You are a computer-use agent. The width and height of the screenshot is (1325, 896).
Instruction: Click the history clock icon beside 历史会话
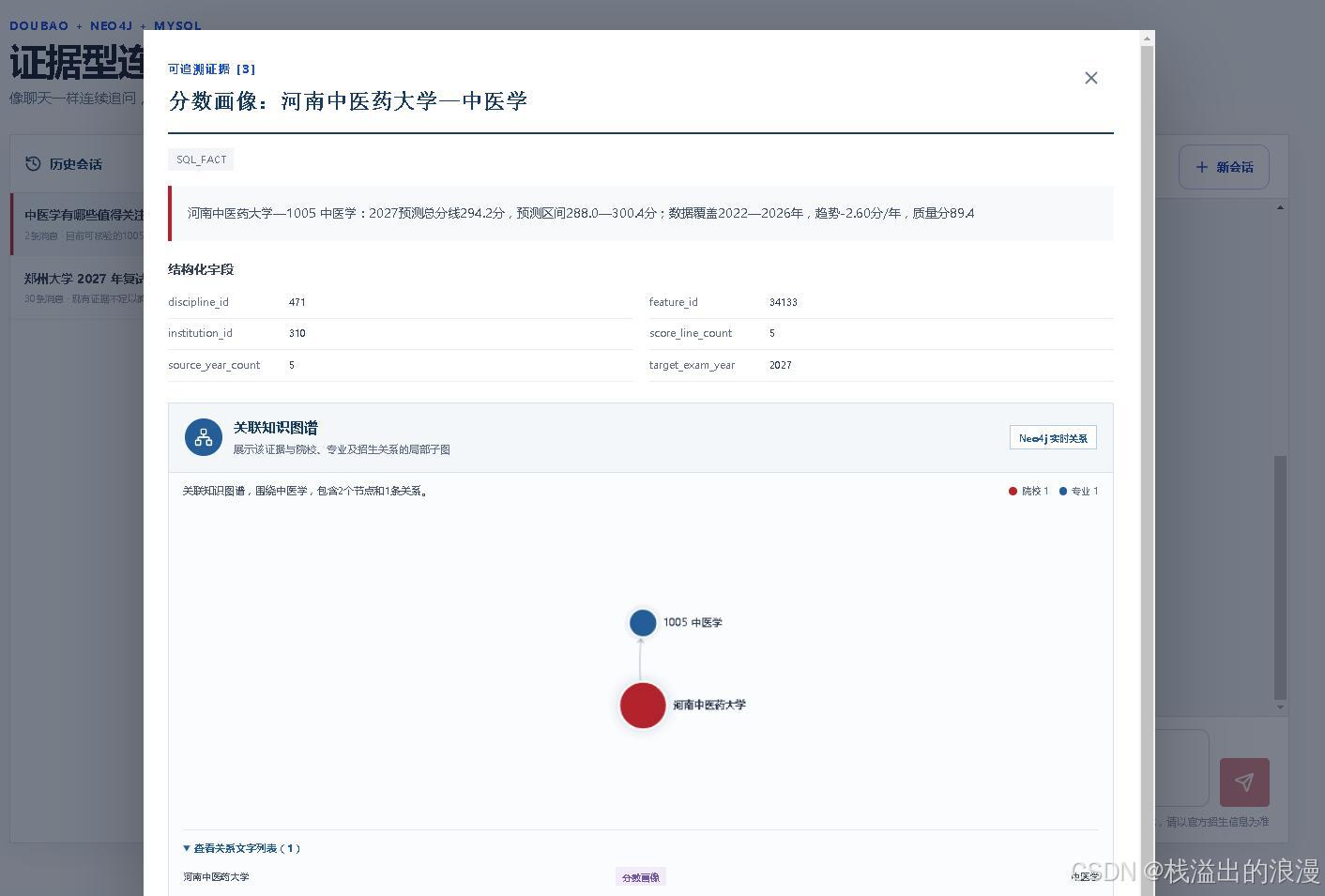coord(33,164)
